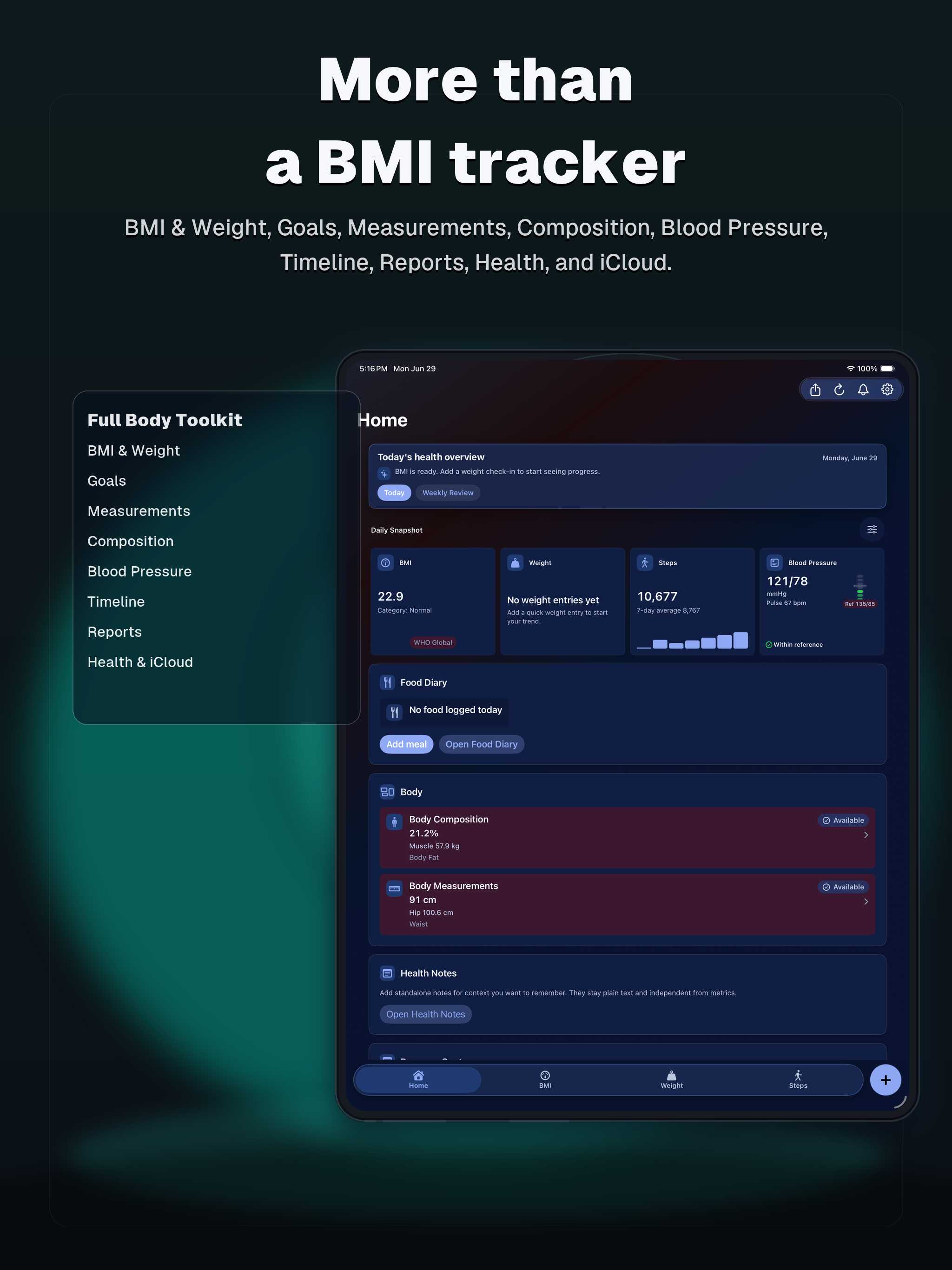Tap the share icon in the toolbar

click(815, 390)
